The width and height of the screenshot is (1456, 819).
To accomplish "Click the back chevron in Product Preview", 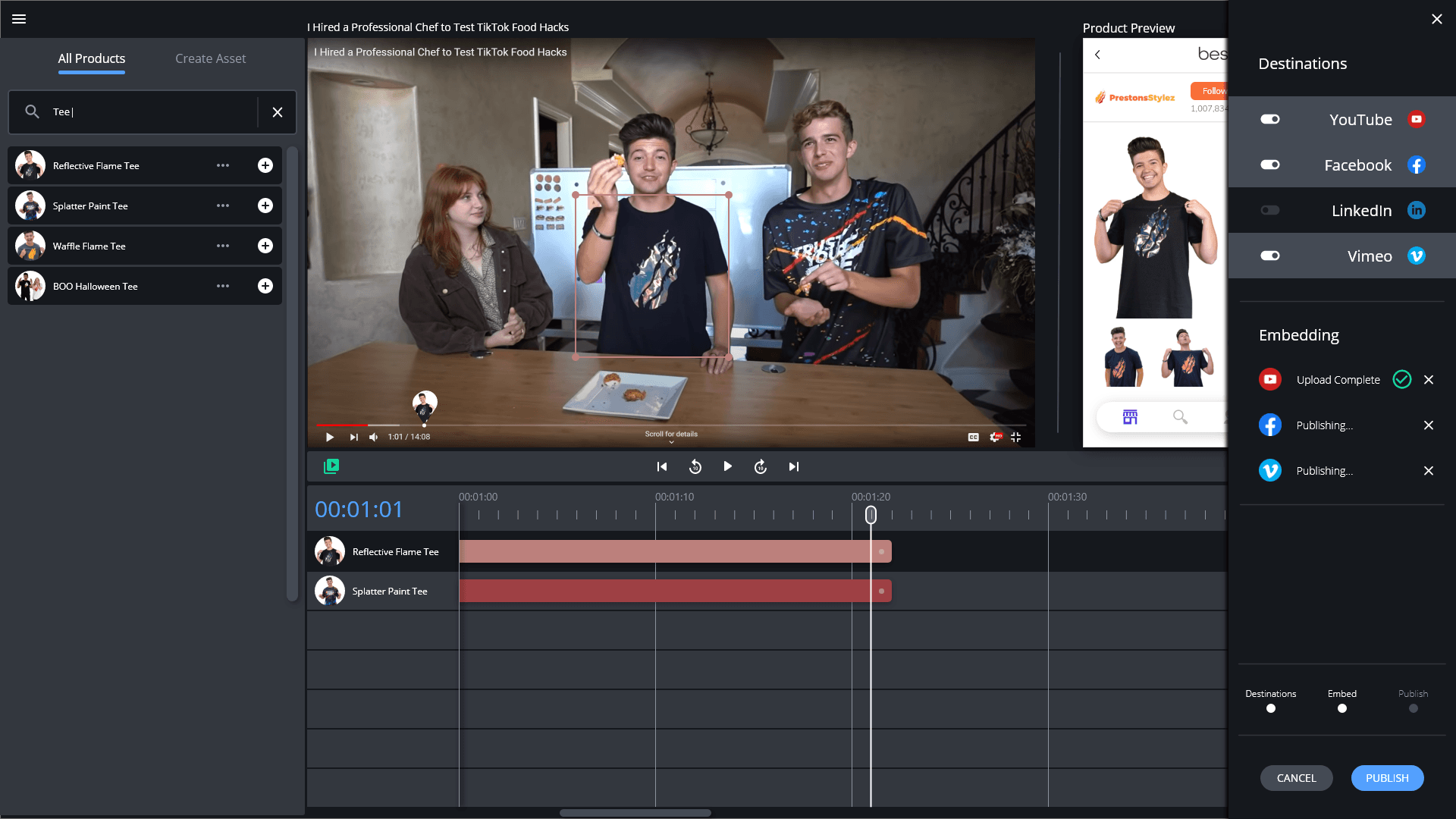I will click(x=1099, y=54).
